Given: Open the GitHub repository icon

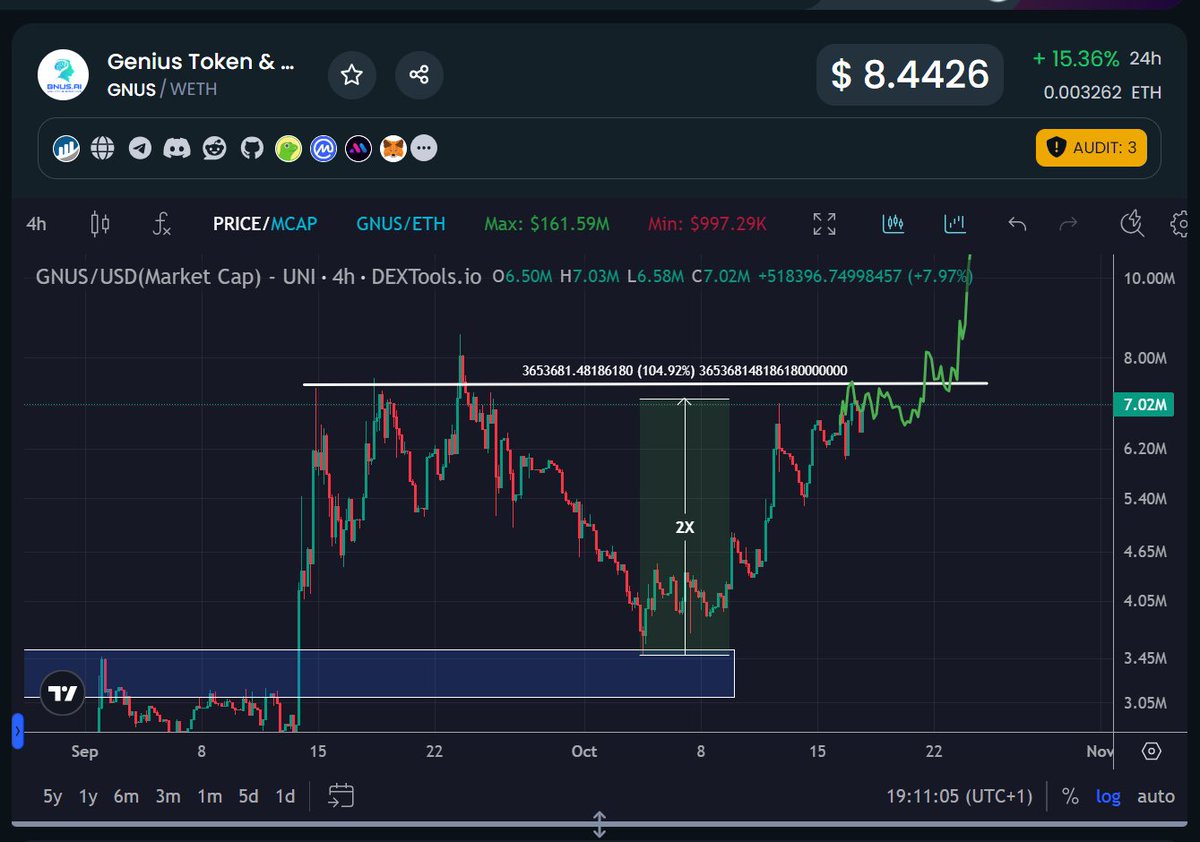Looking at the screenshot, I should 251,148.
